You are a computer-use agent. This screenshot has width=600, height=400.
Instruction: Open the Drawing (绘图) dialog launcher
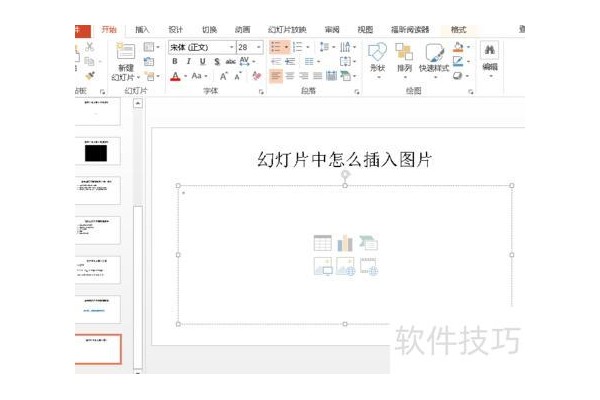pyautogui.click(x=471, y=92)
